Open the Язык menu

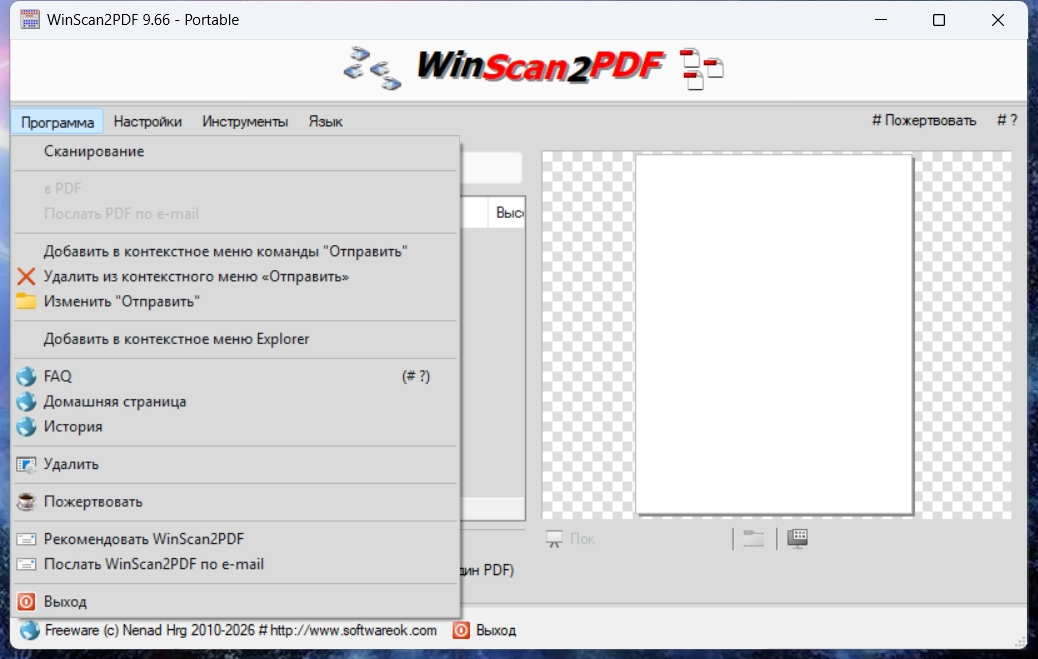tap(326, 122)
